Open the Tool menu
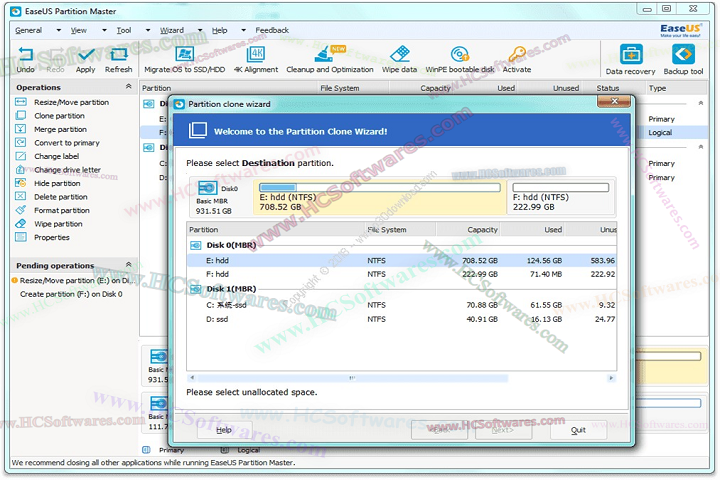Screen dimensions: 720x480 click(x=124, y=30)
